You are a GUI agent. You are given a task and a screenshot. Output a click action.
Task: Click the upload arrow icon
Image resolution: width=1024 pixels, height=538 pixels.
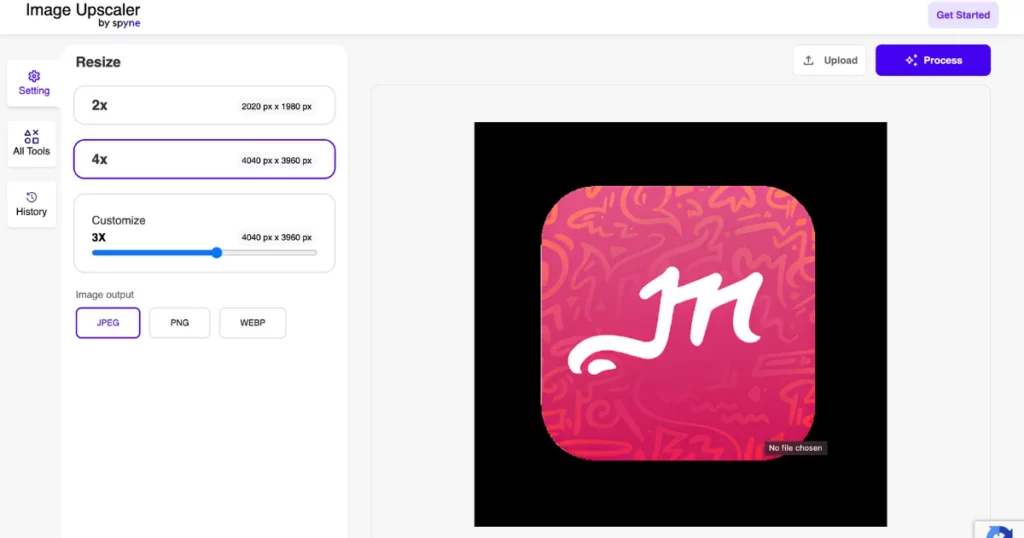[808, 60]
